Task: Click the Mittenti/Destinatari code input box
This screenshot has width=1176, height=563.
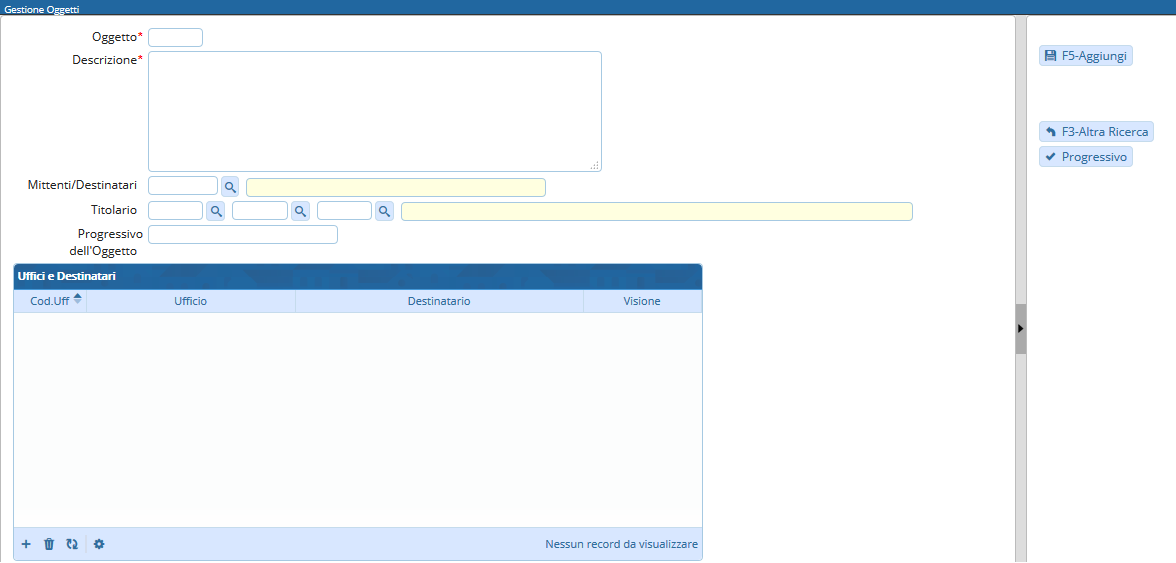Action: [x=182, y=186]
